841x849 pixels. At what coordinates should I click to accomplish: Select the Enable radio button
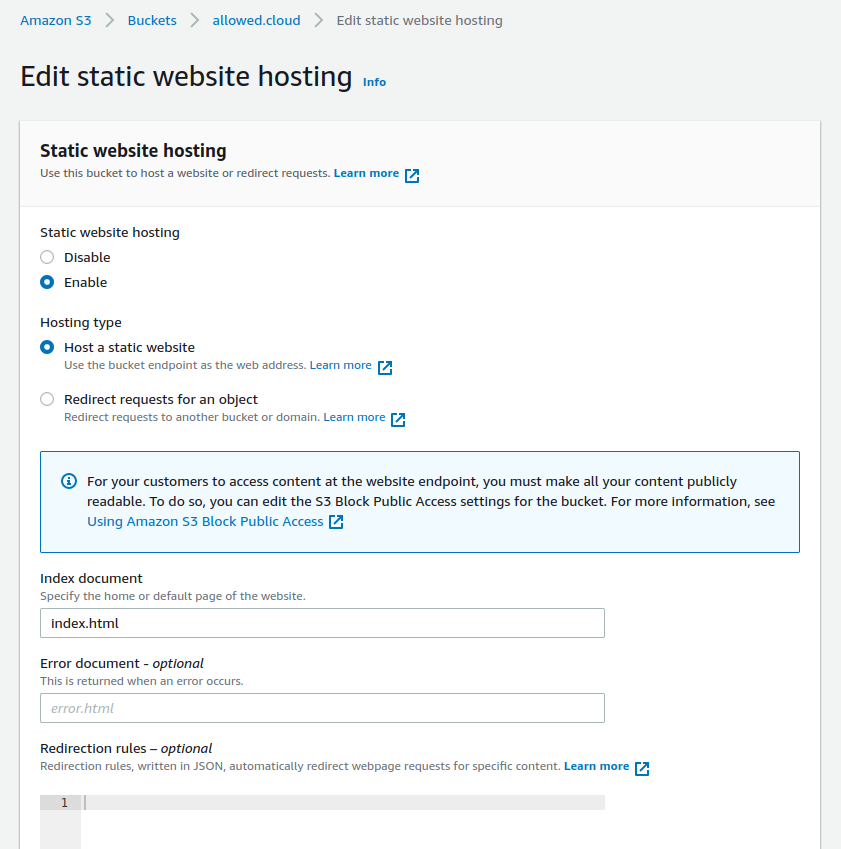(x=47, y=282)
